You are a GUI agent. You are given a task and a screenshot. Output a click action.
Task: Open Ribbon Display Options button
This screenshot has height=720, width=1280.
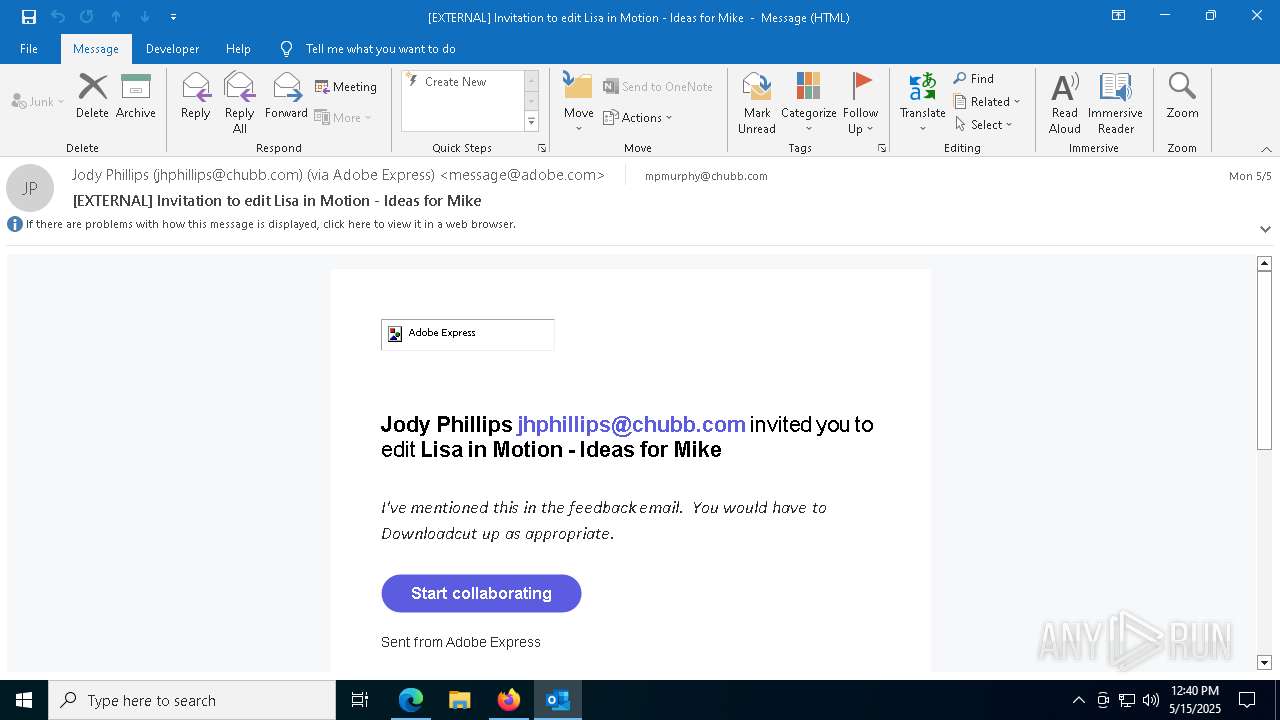pyautogui.click(x=1119, y=16)
